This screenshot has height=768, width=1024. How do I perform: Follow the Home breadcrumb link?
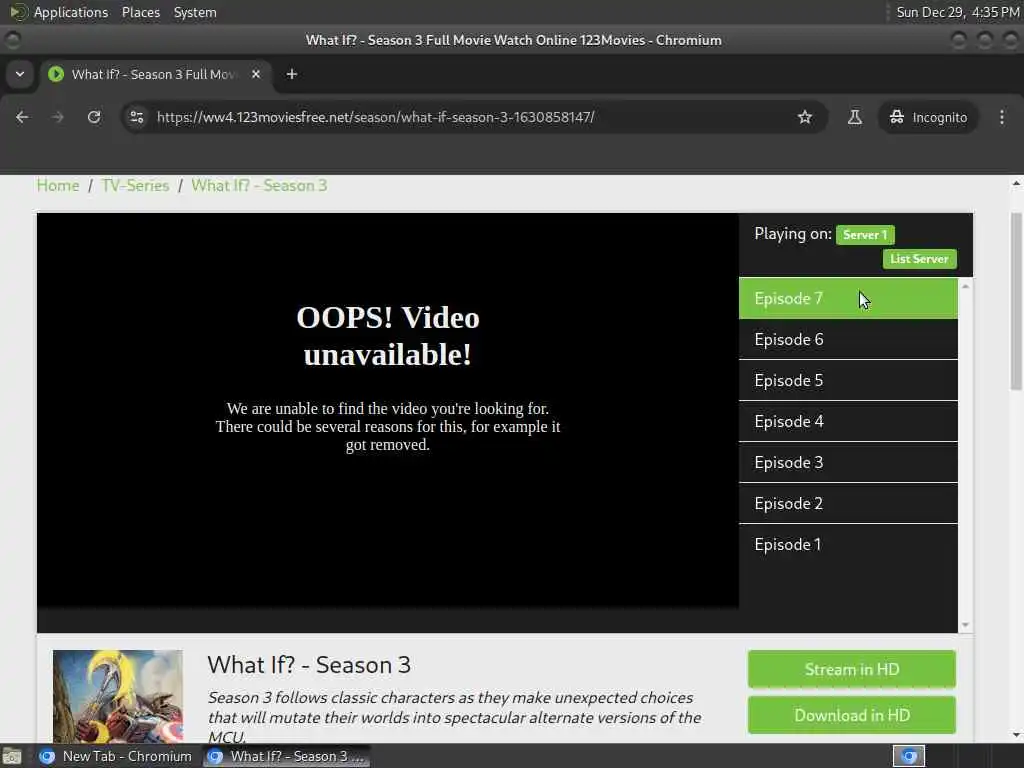(57, 185)
